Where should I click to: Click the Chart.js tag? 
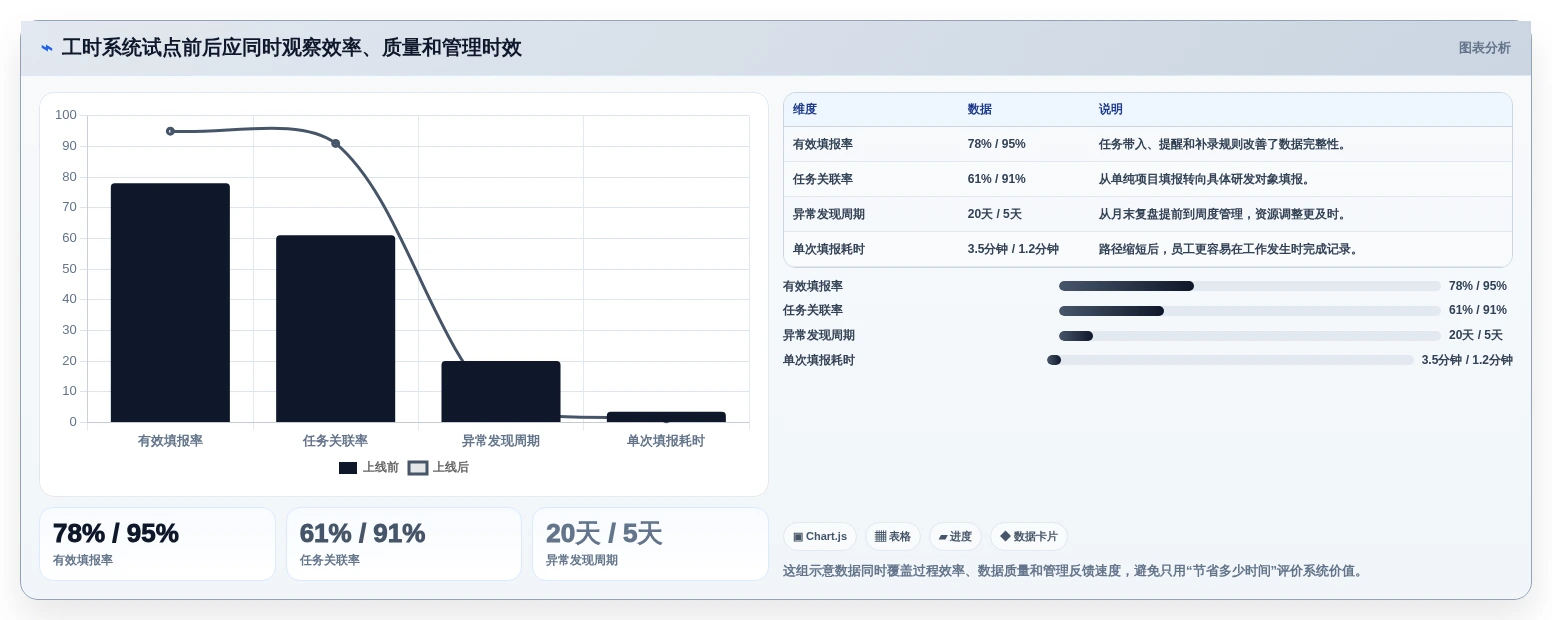pyautogui.click(x=820, y=536)
